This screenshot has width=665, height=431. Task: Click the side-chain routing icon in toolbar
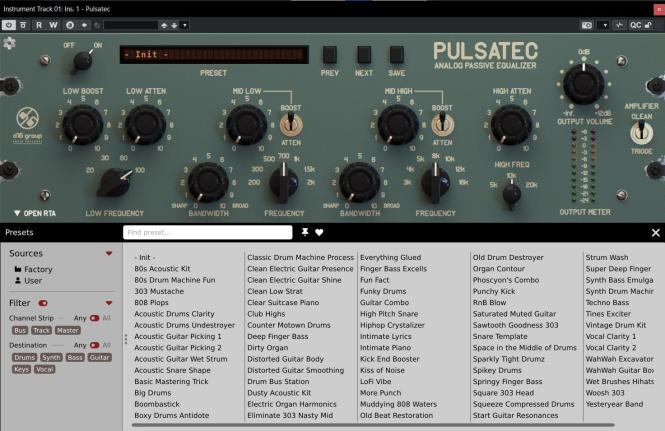[x=620, y=25]
